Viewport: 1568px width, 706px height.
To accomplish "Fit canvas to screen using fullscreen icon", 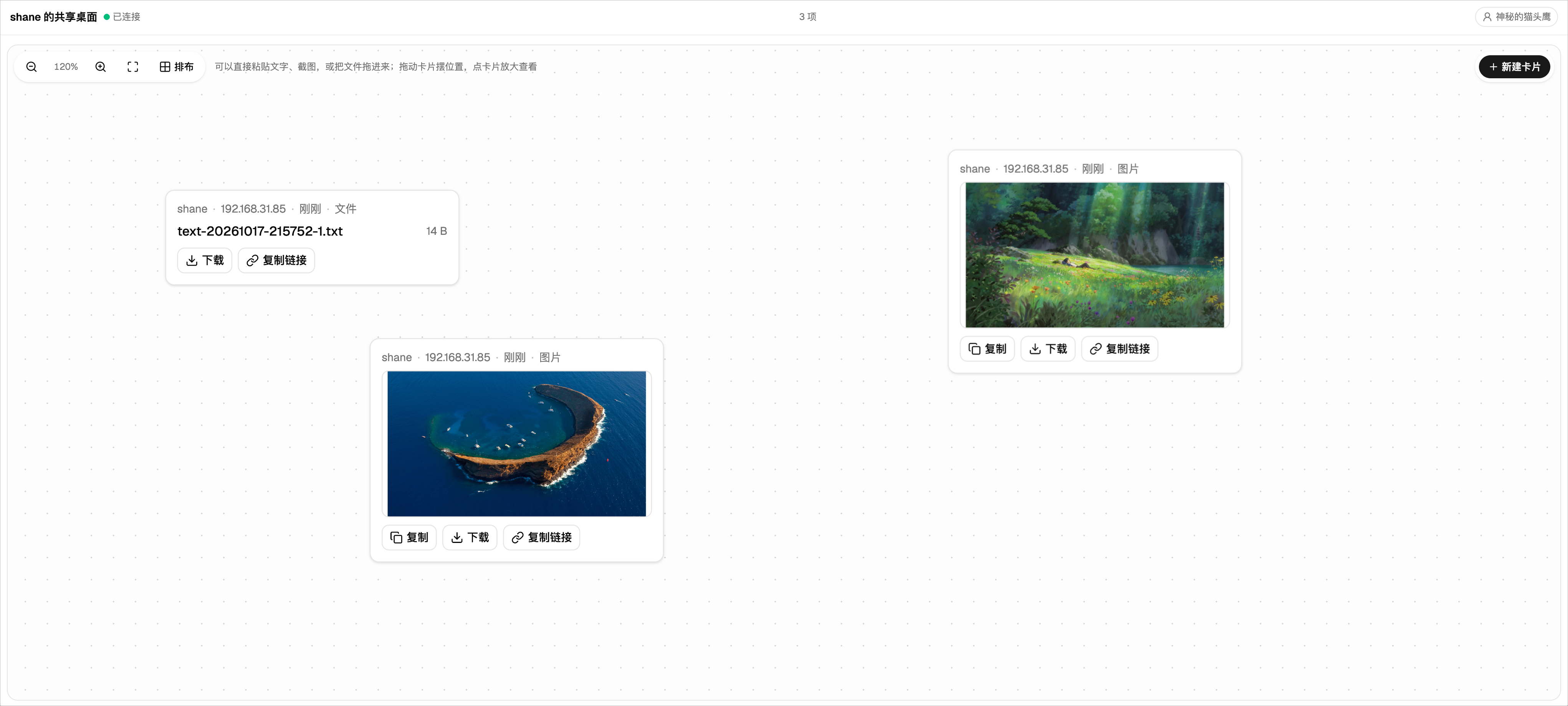I will coord(133,67).
